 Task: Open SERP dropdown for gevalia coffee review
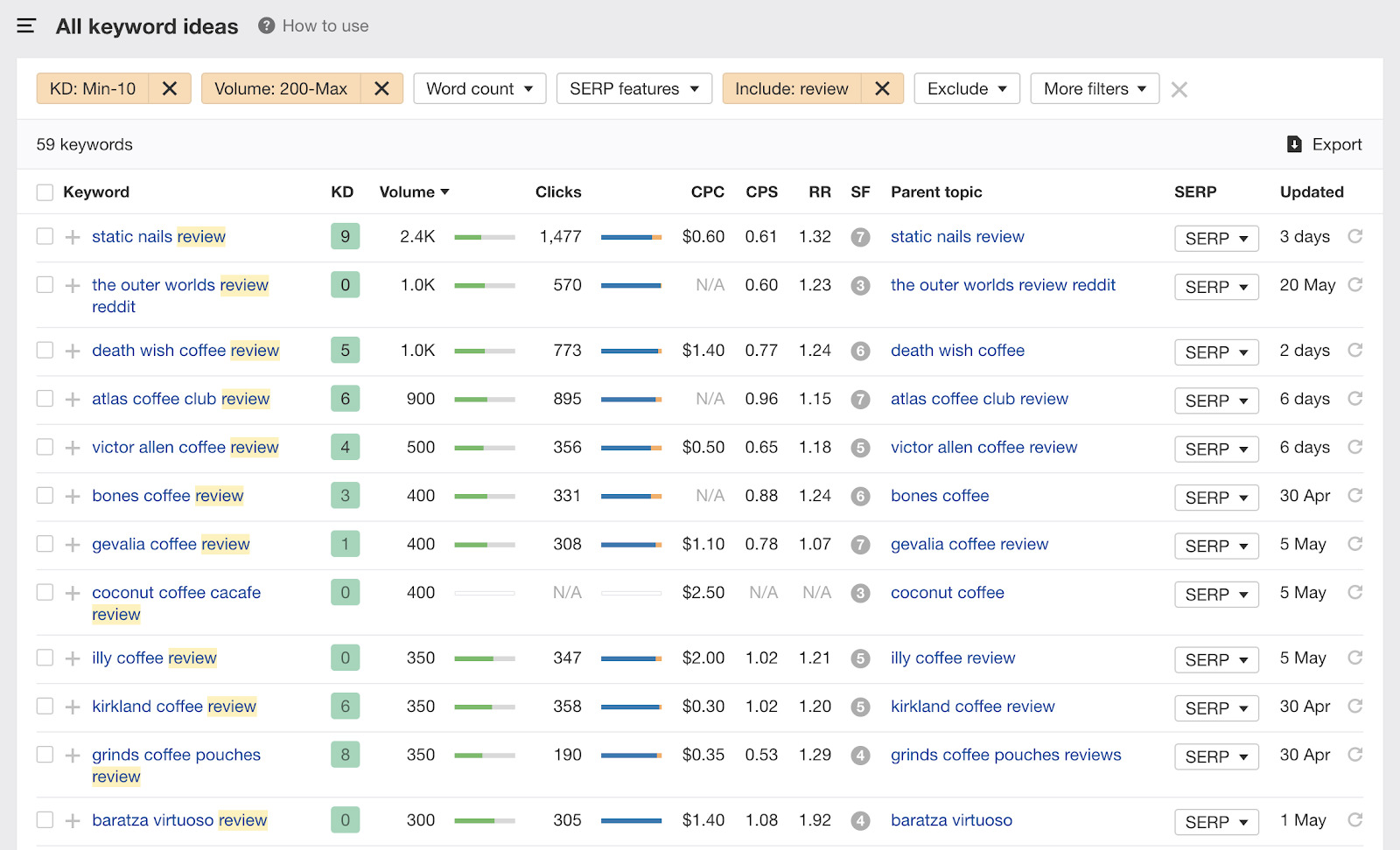click(x=1215, y=546)
